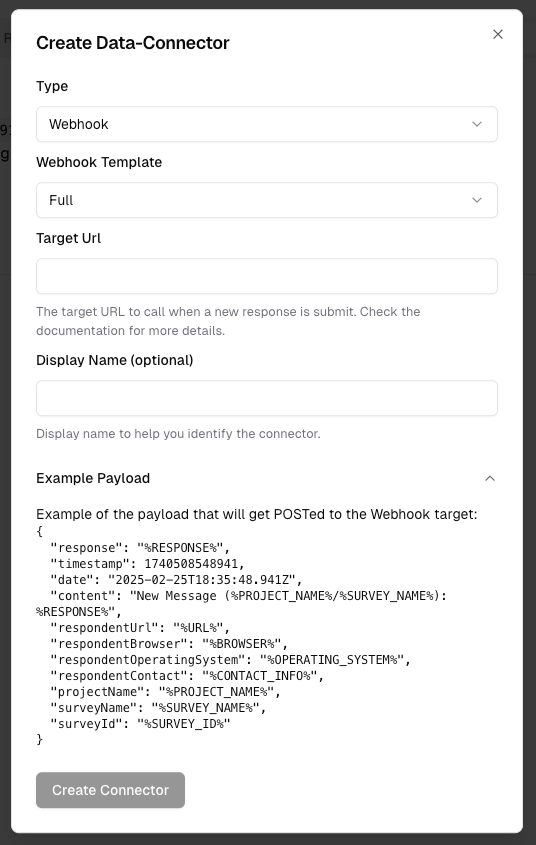Click the "Example of the payload" sentence
The width and height of the screenshot is (536, 845).
(257, 514)
